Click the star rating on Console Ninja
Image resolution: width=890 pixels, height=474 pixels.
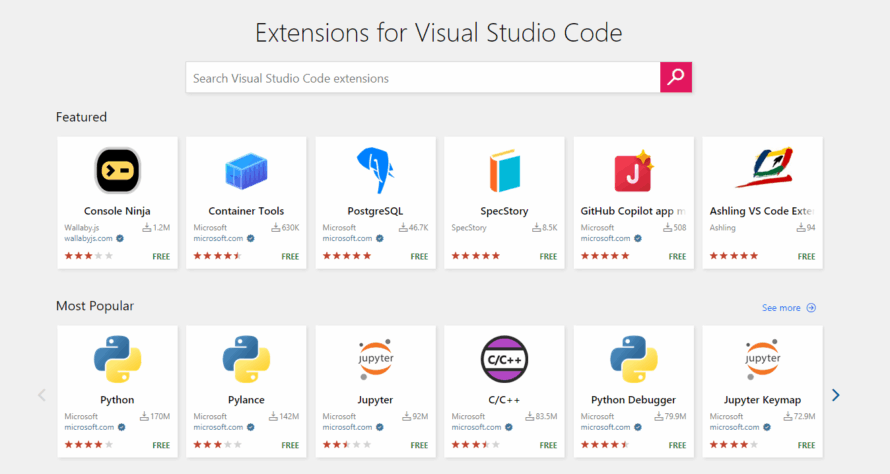[89, 256]
